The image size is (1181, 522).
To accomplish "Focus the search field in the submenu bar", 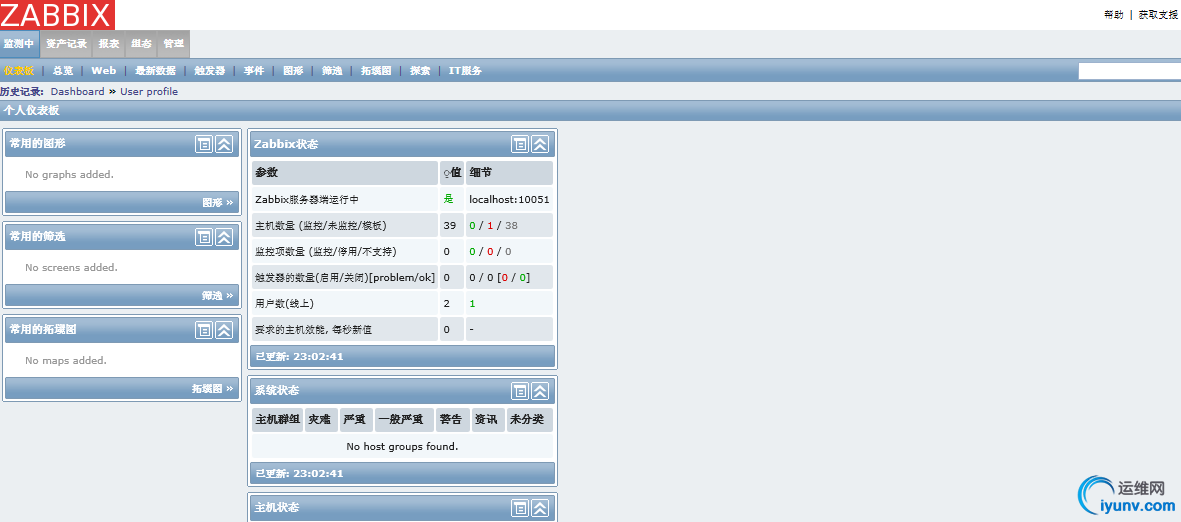I will [1129, 72].
